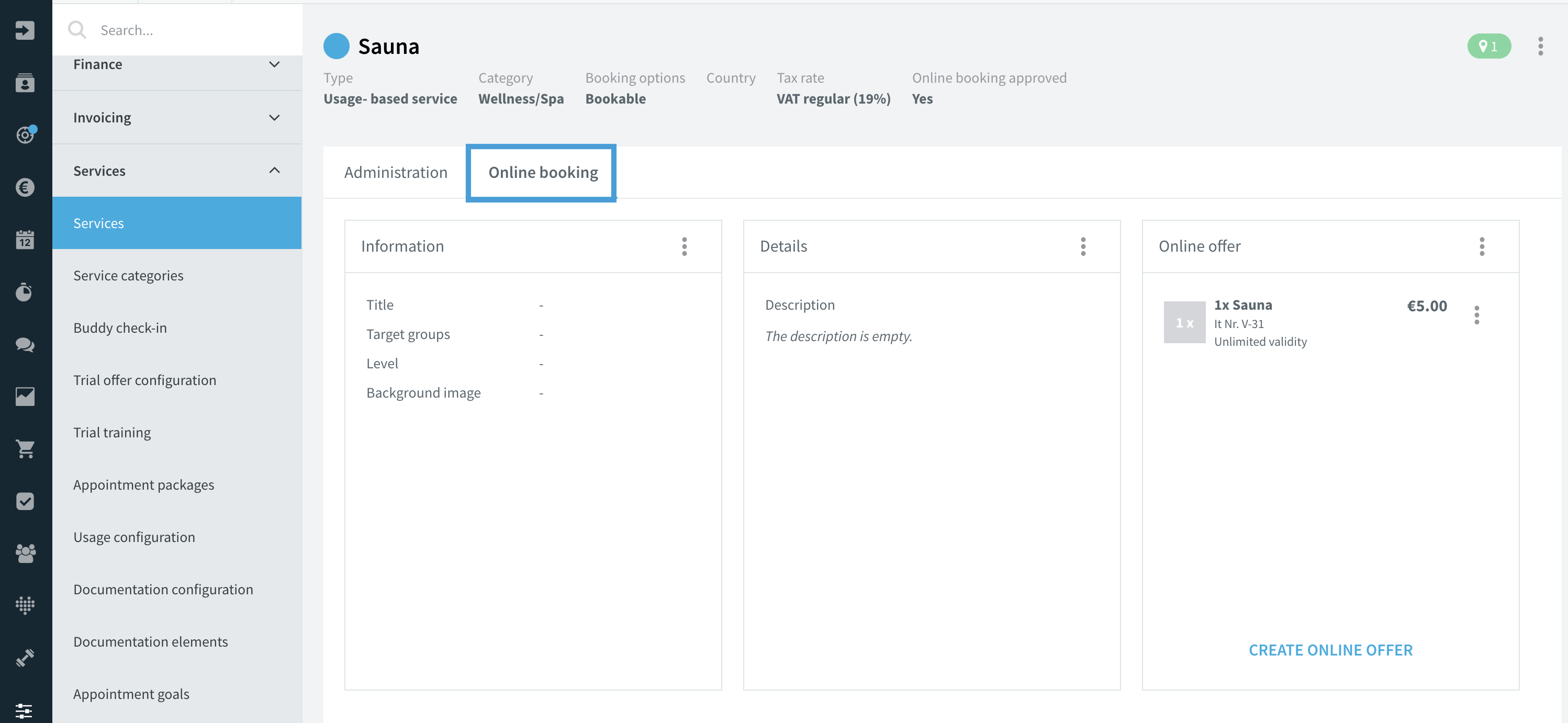Open Service categories

(x=177, y=275)
